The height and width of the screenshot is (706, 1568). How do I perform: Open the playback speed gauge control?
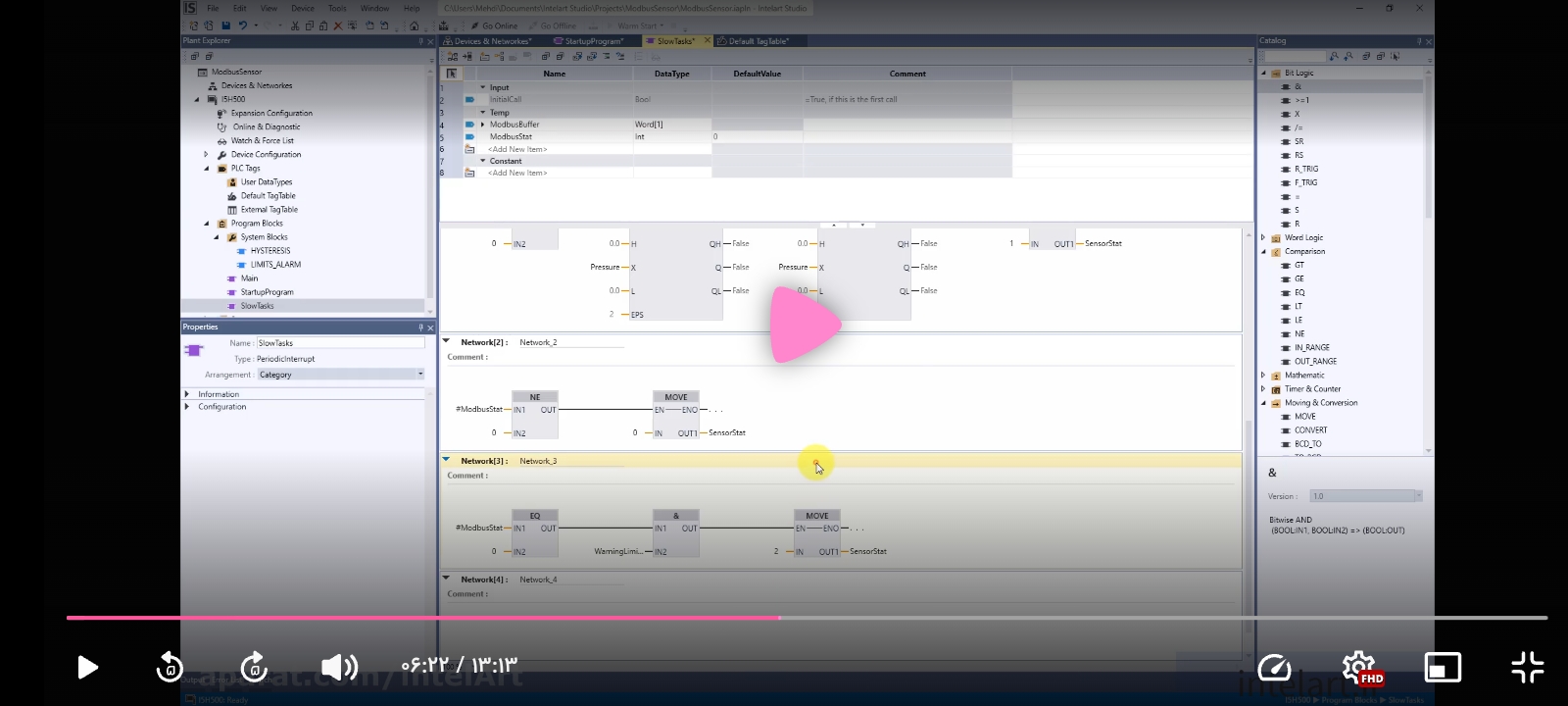(x=1274, y=668)
